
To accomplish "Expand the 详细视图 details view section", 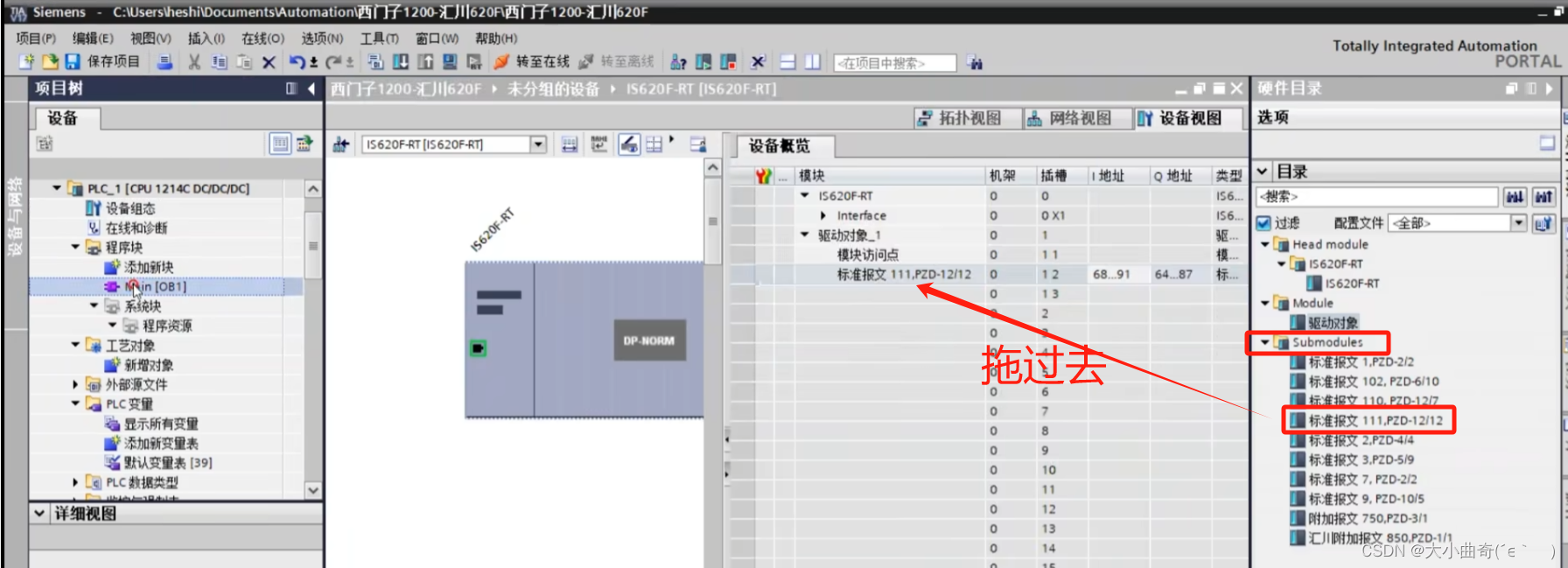I will (x=39, y=513).
